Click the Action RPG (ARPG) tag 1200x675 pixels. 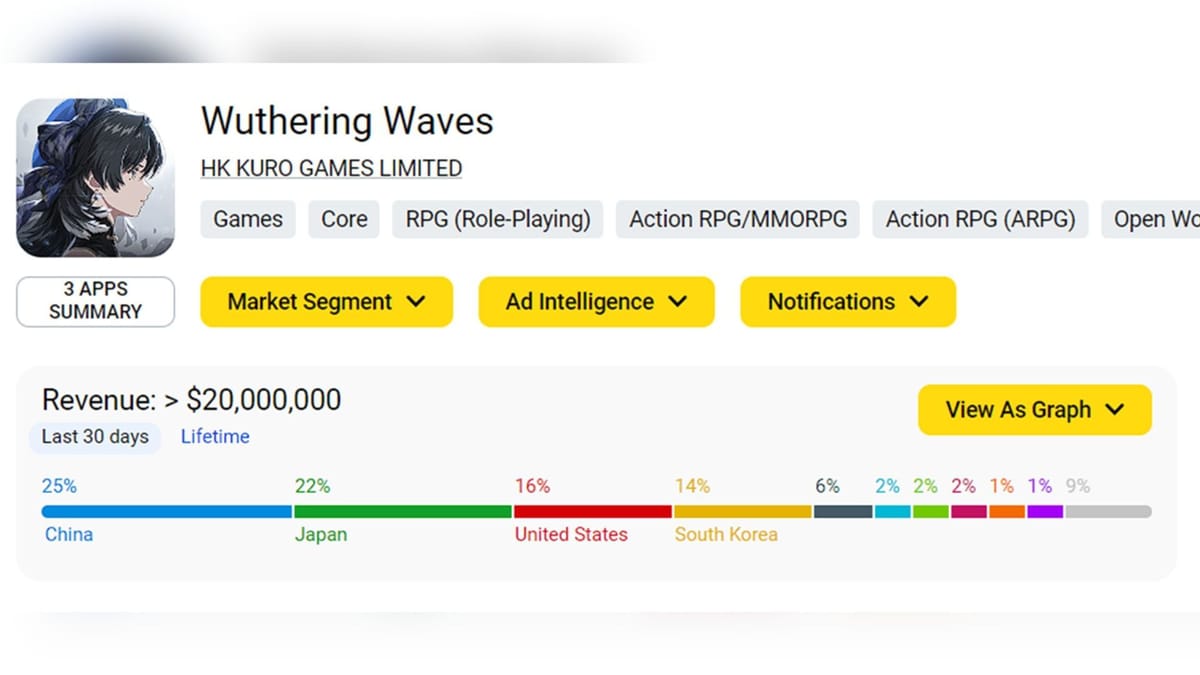click(x=980, y=218)
